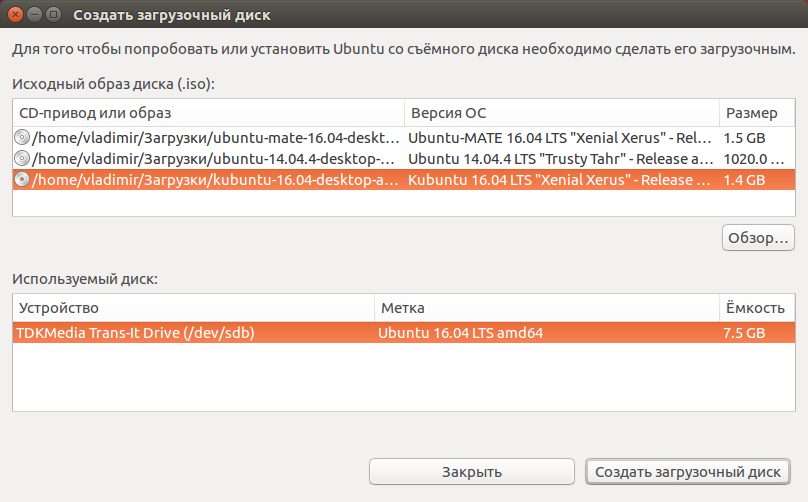The width and height of the screenshot is (808, 502).
Task: Click the "Закрыть" button
Action: [x=472, y=472]
